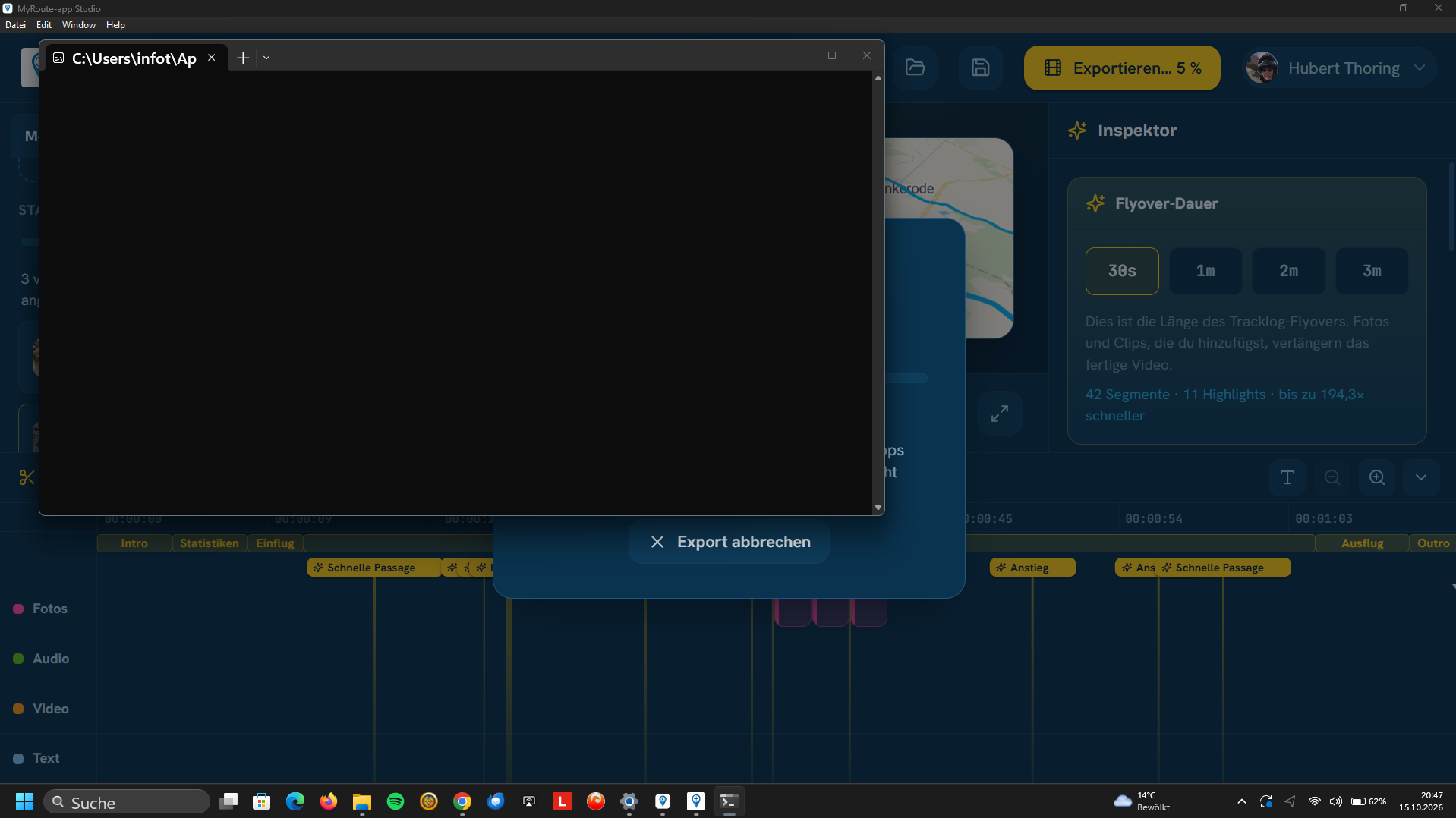This screenshot has width=1456, height=818.
Task: Open the Settings gear in taskbar
Action: (x=629, y=801)
